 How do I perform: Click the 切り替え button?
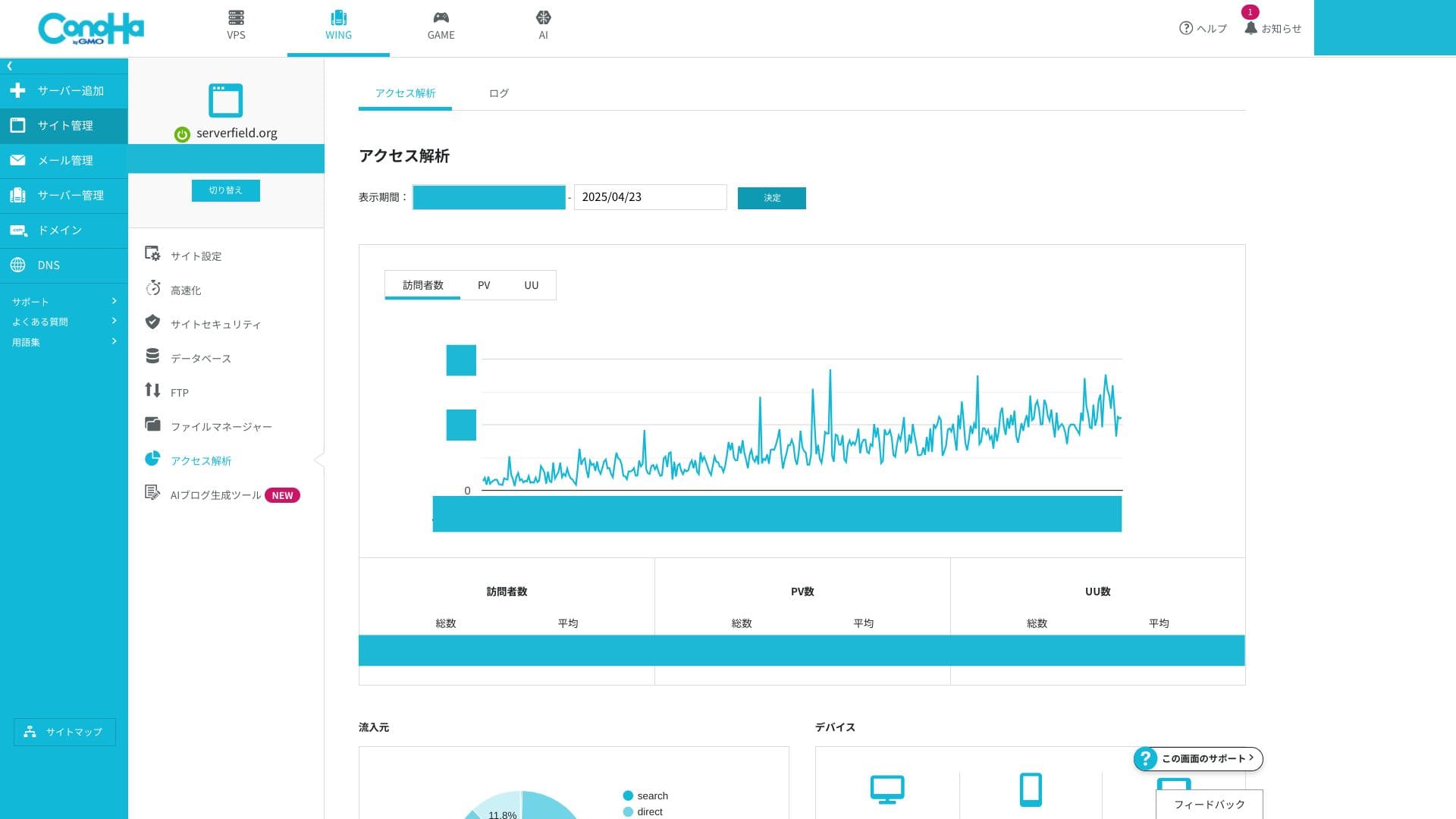(225, 190)
